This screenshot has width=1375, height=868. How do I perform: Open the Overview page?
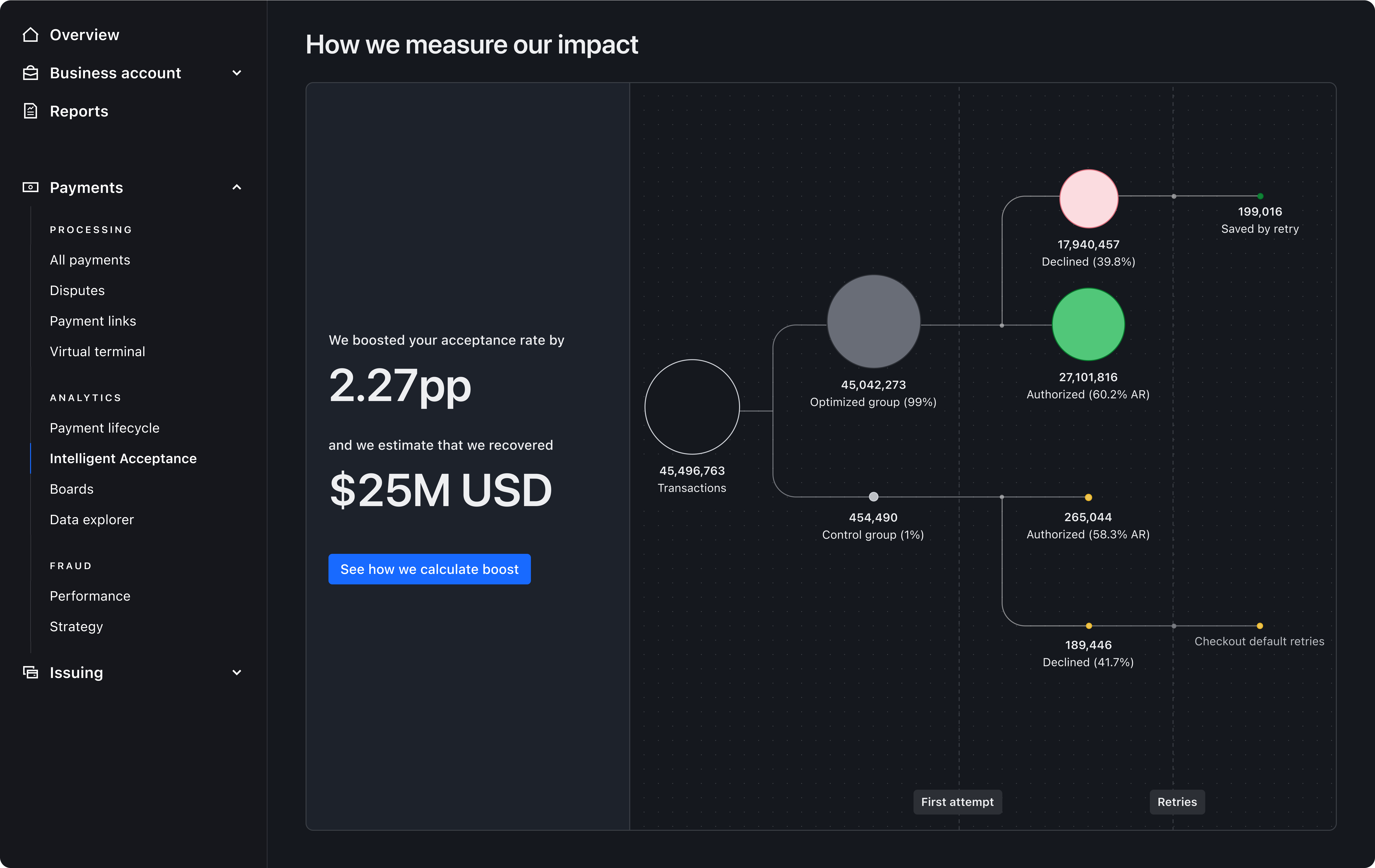coord(85,35)
